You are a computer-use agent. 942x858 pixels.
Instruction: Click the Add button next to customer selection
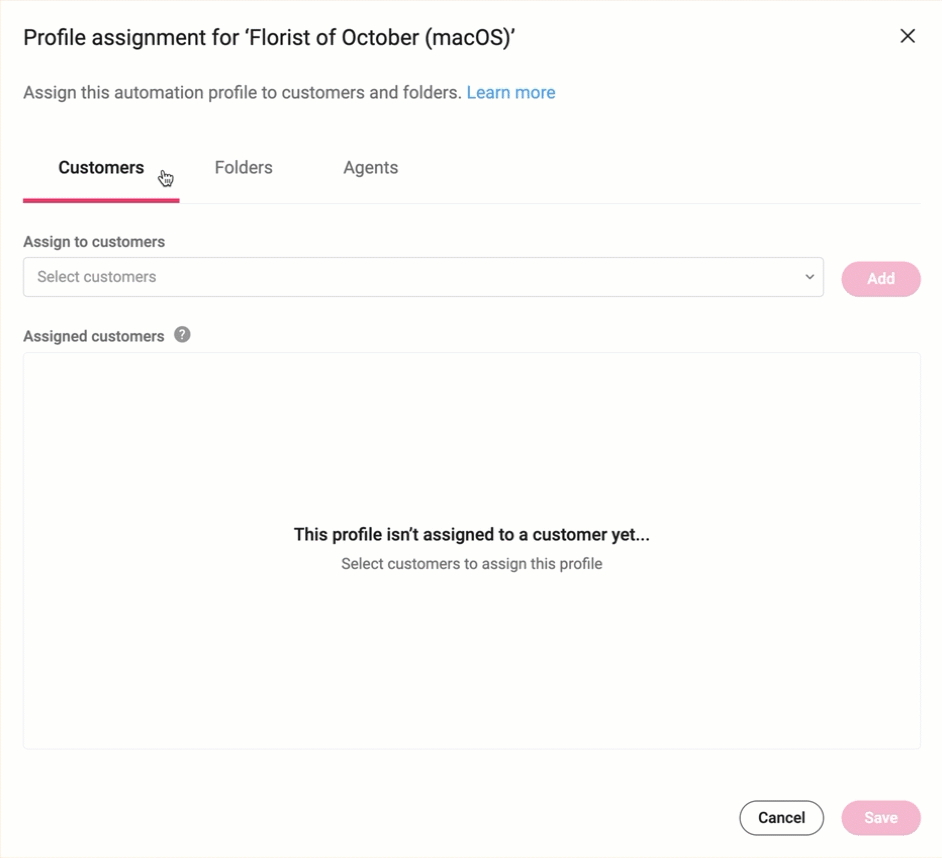pyautogui.click(x=881, y=278)
